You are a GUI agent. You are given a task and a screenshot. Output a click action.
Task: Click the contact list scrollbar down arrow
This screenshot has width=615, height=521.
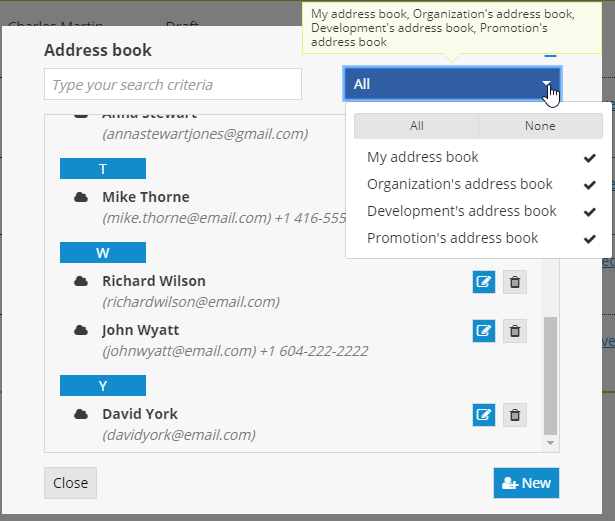[551, 443]
